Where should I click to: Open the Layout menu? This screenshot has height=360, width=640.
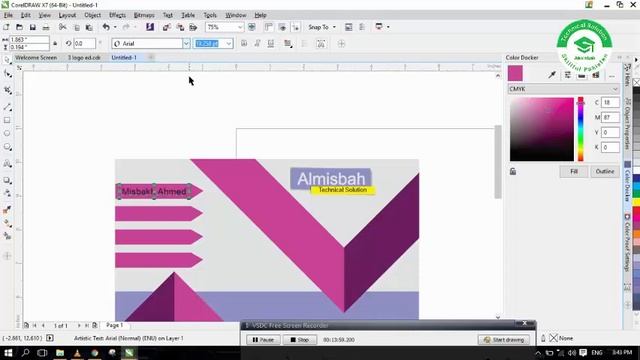point(67,15)
